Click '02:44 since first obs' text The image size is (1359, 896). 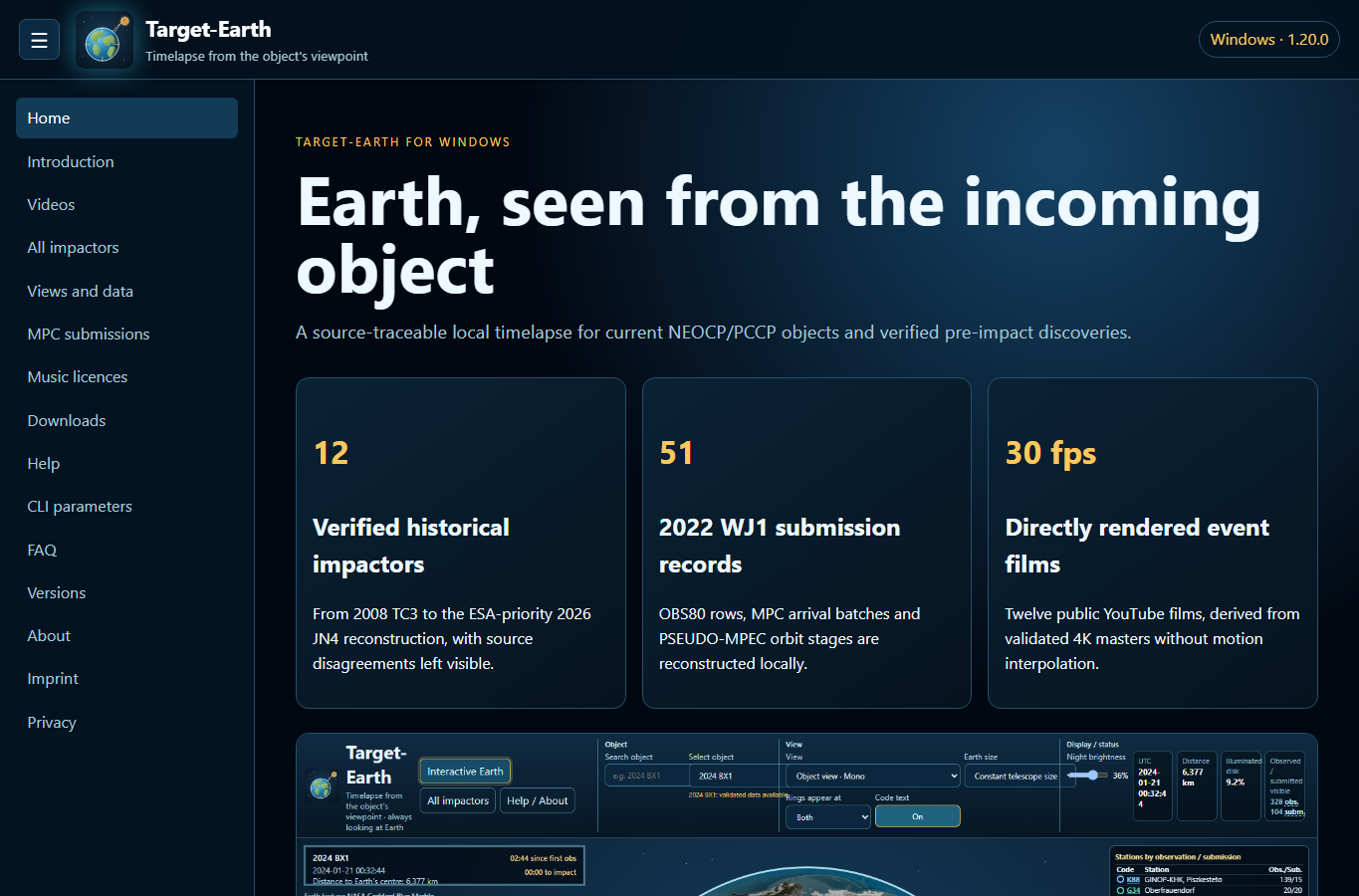coord(543,858)
